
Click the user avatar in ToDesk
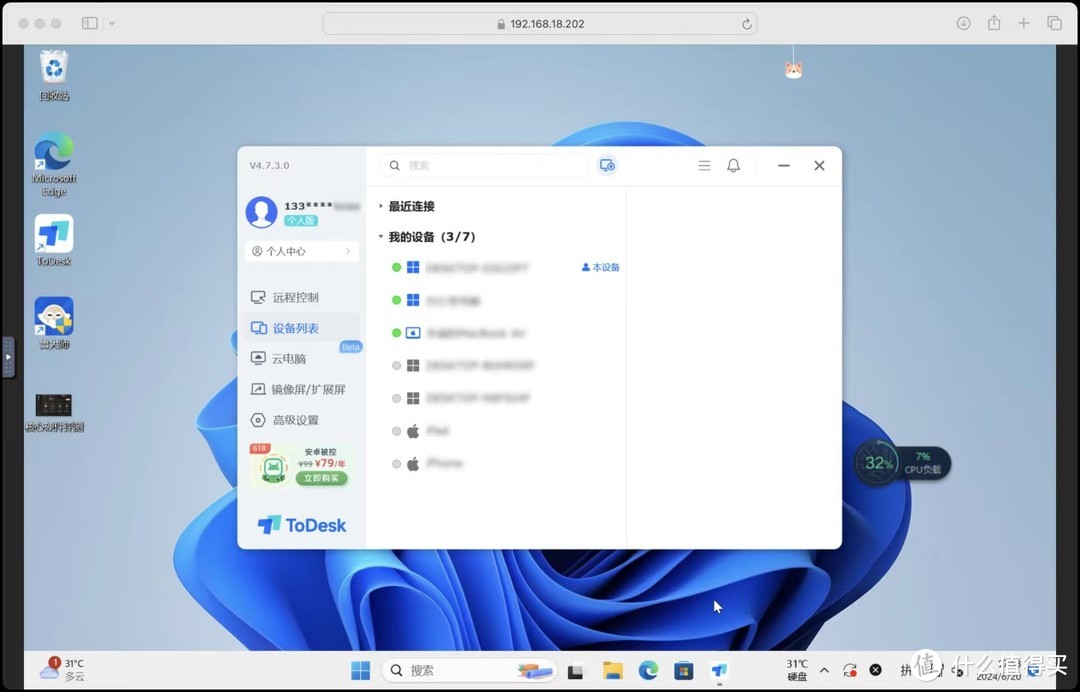[x=262, y=212]
